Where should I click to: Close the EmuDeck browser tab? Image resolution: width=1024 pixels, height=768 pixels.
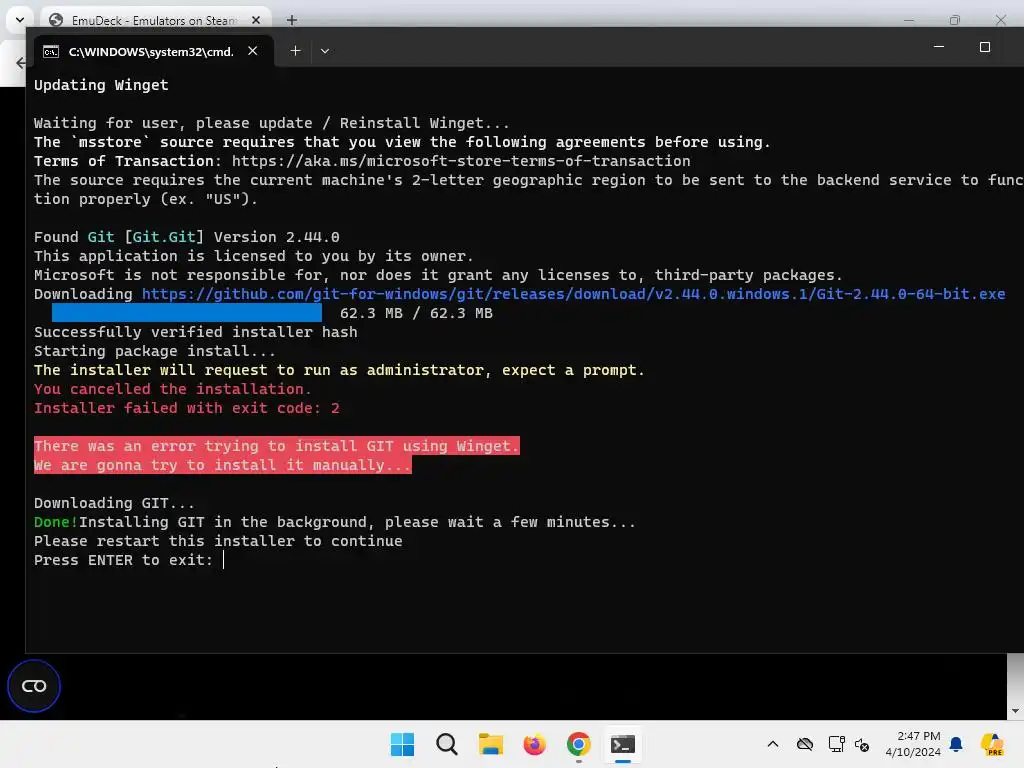click(x=256, y=20)
